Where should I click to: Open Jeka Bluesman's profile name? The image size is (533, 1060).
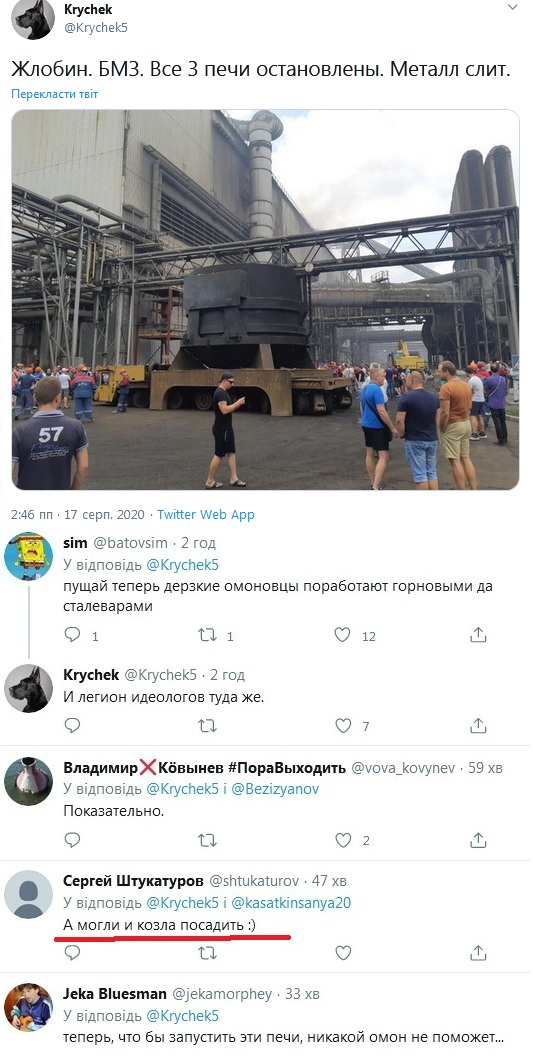pyautogui.click(x=114, y=994)
